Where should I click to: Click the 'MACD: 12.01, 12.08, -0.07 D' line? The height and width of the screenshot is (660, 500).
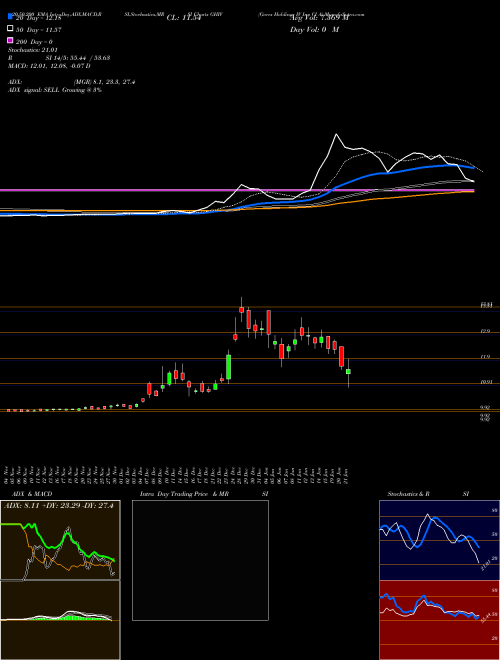pos(49,66)
